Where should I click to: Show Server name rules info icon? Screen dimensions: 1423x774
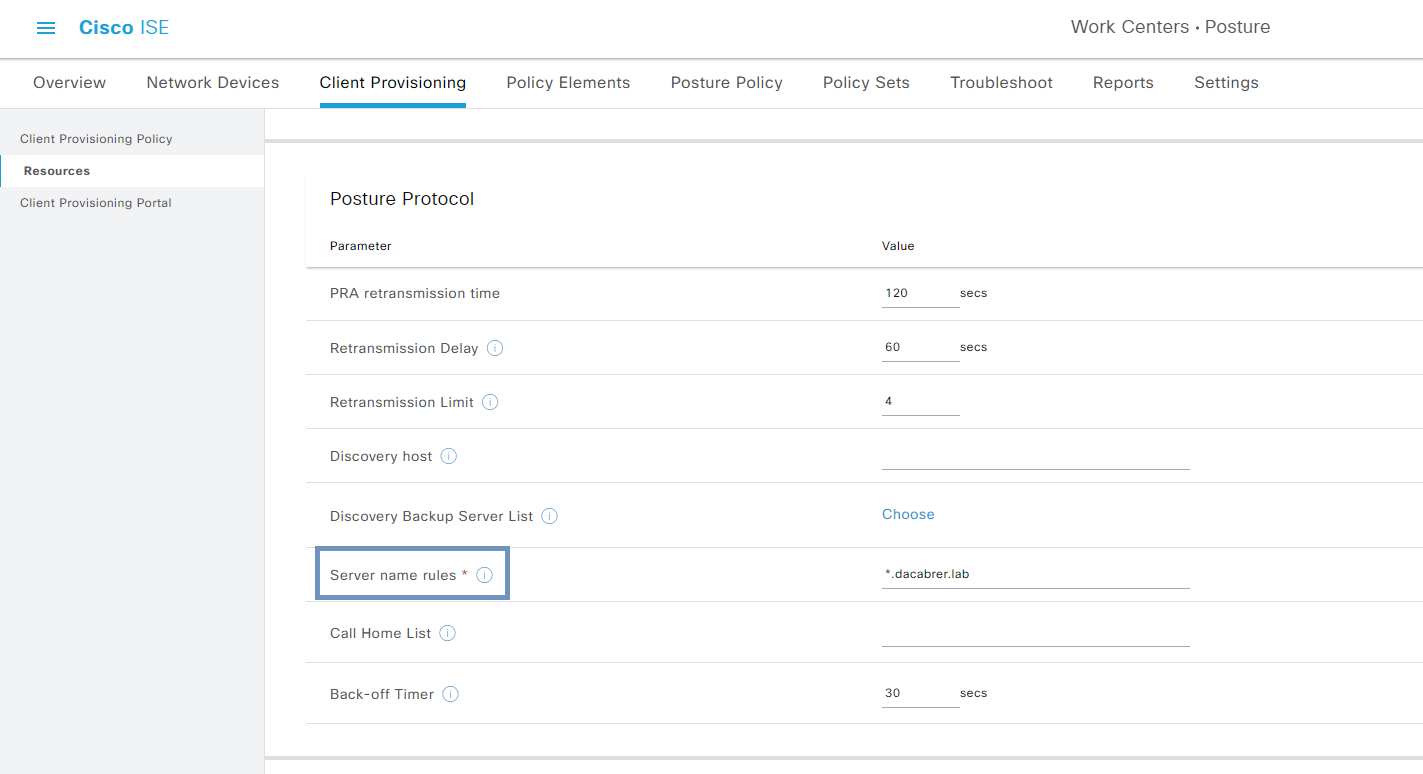(x=484, y=575)
